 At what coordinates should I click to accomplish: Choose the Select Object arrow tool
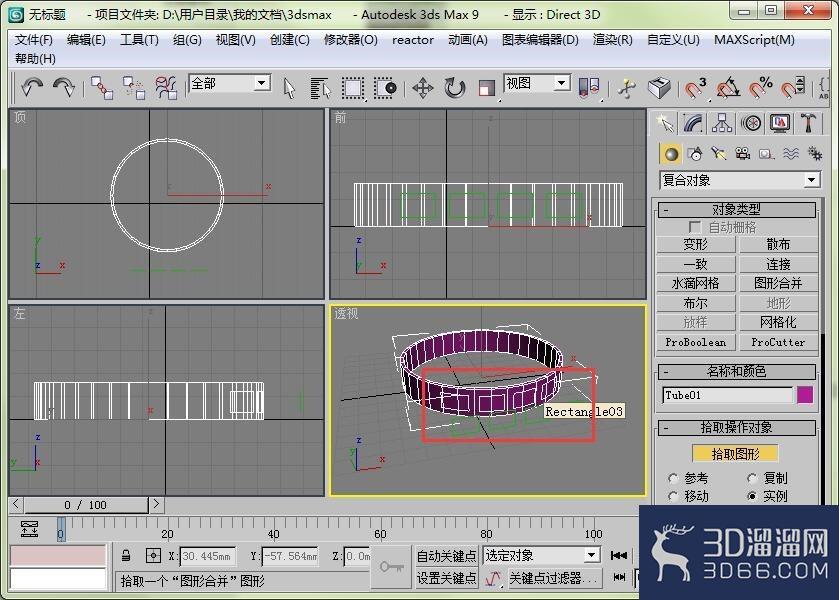click(x=289, y=88)
